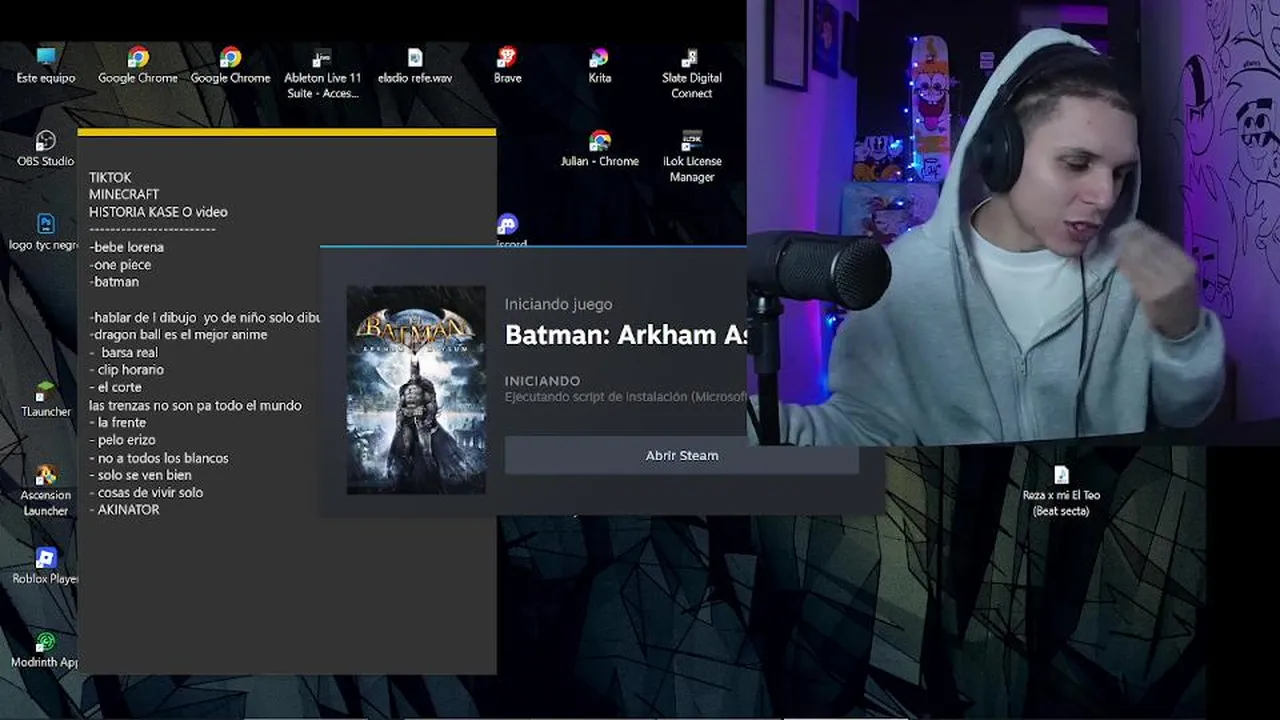Open the logo tyc negro file icon

(x=45, y=231)
